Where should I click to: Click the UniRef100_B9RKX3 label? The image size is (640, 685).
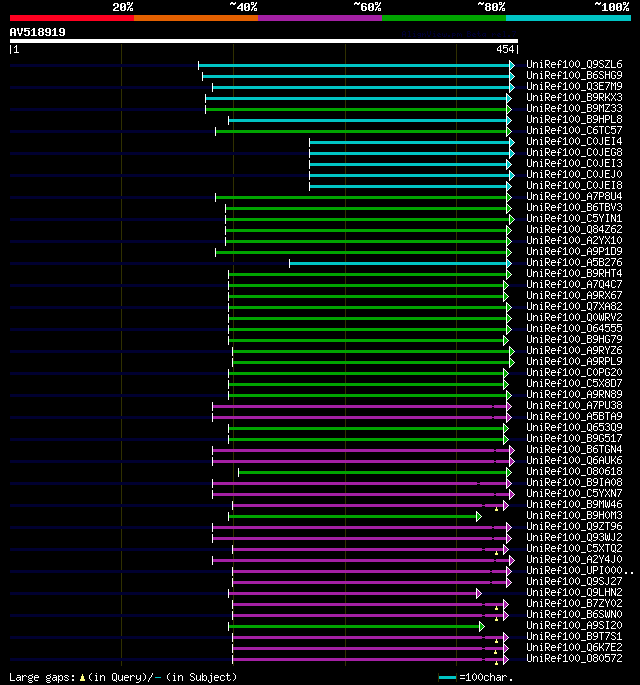coord(574,97)
